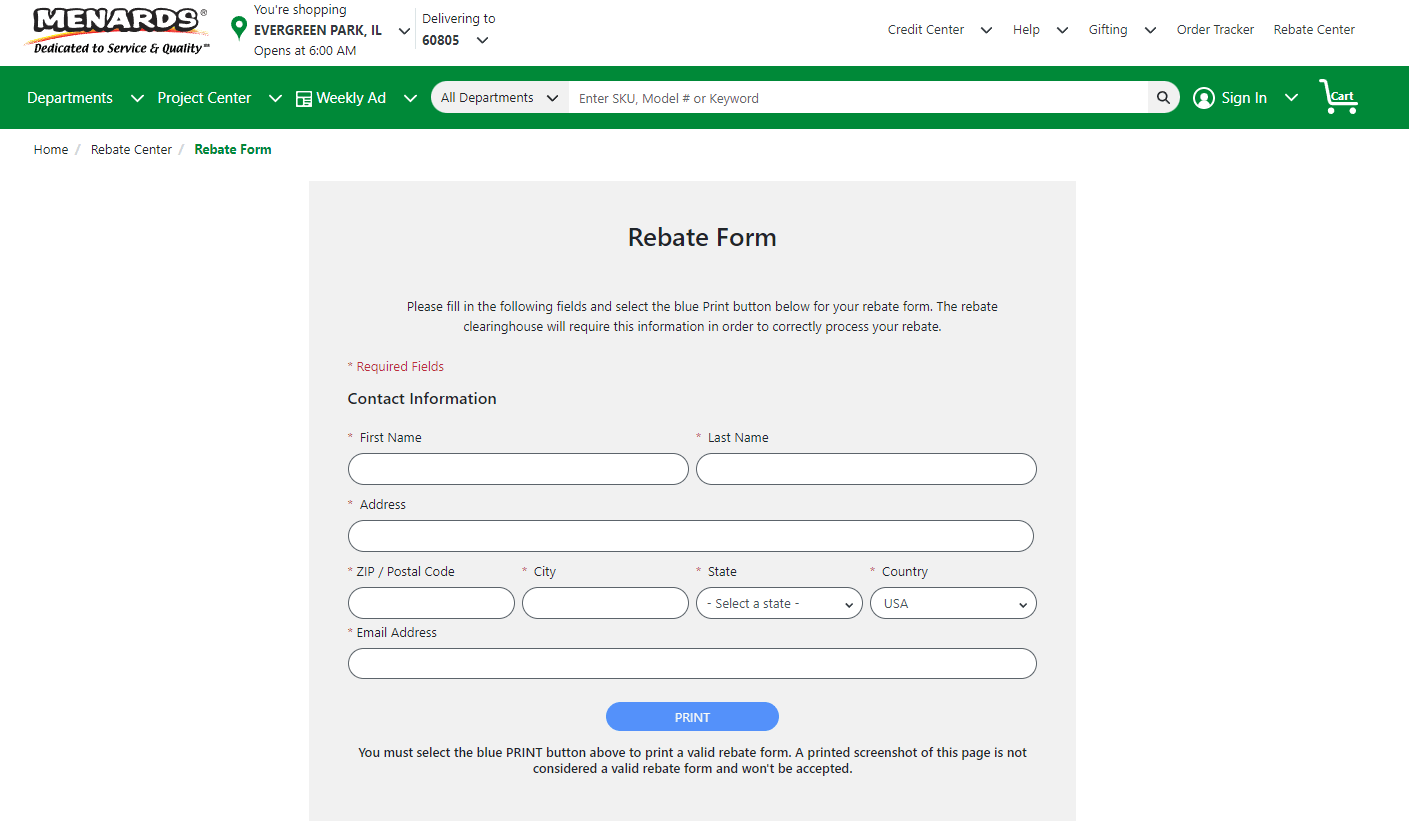Image resolution: width=1409 pixels, height=826 pixels.
Task: Open the delivery ZIP code 60805 dropdown
Action: (x=482, y=39)
